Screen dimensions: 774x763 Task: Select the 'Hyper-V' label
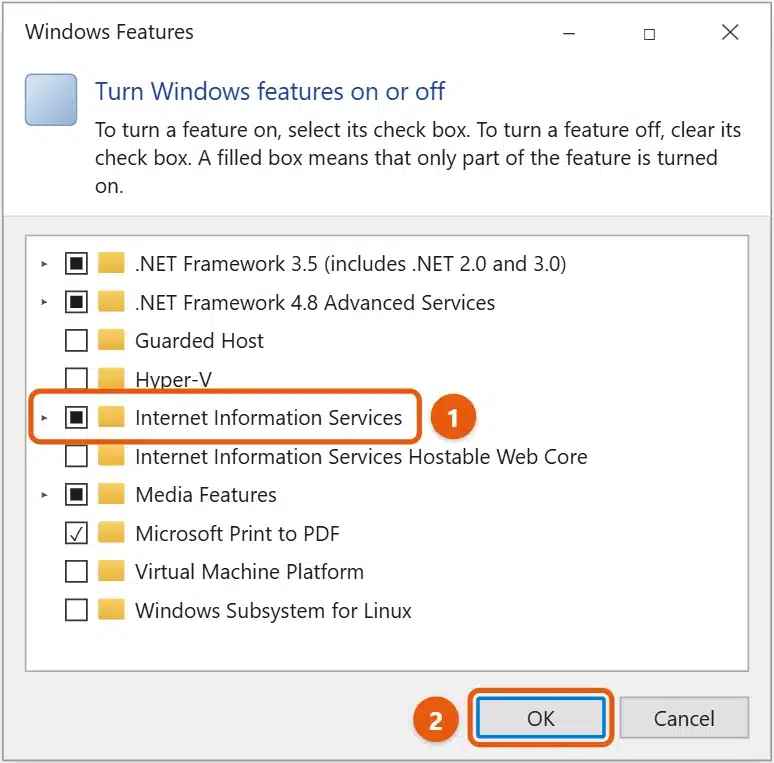click(173, 380)
